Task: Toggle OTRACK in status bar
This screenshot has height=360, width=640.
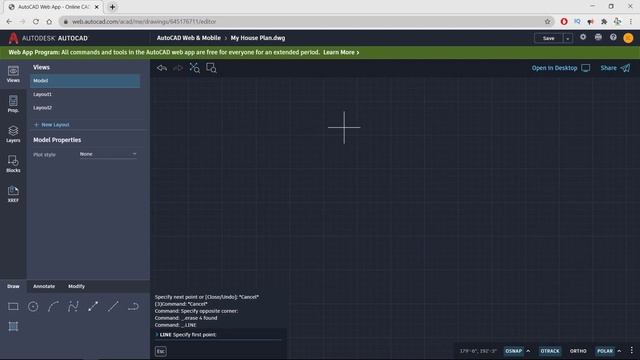Action: click(550, 351)
